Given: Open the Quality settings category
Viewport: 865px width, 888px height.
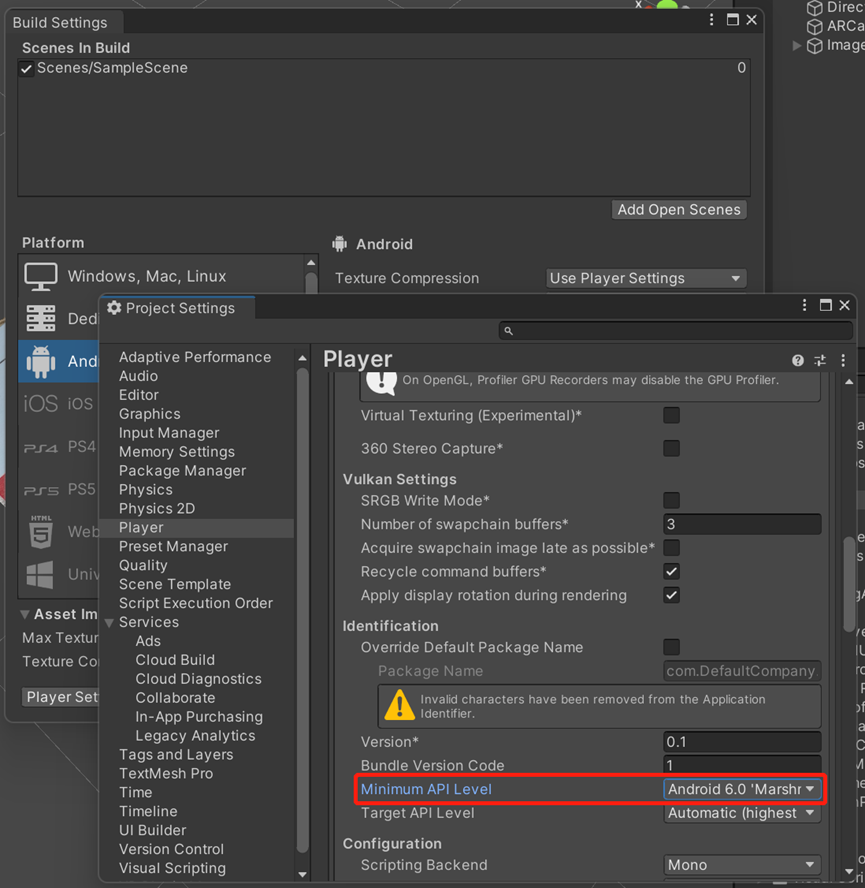Looking at the screenshot, I should [143, 565].
